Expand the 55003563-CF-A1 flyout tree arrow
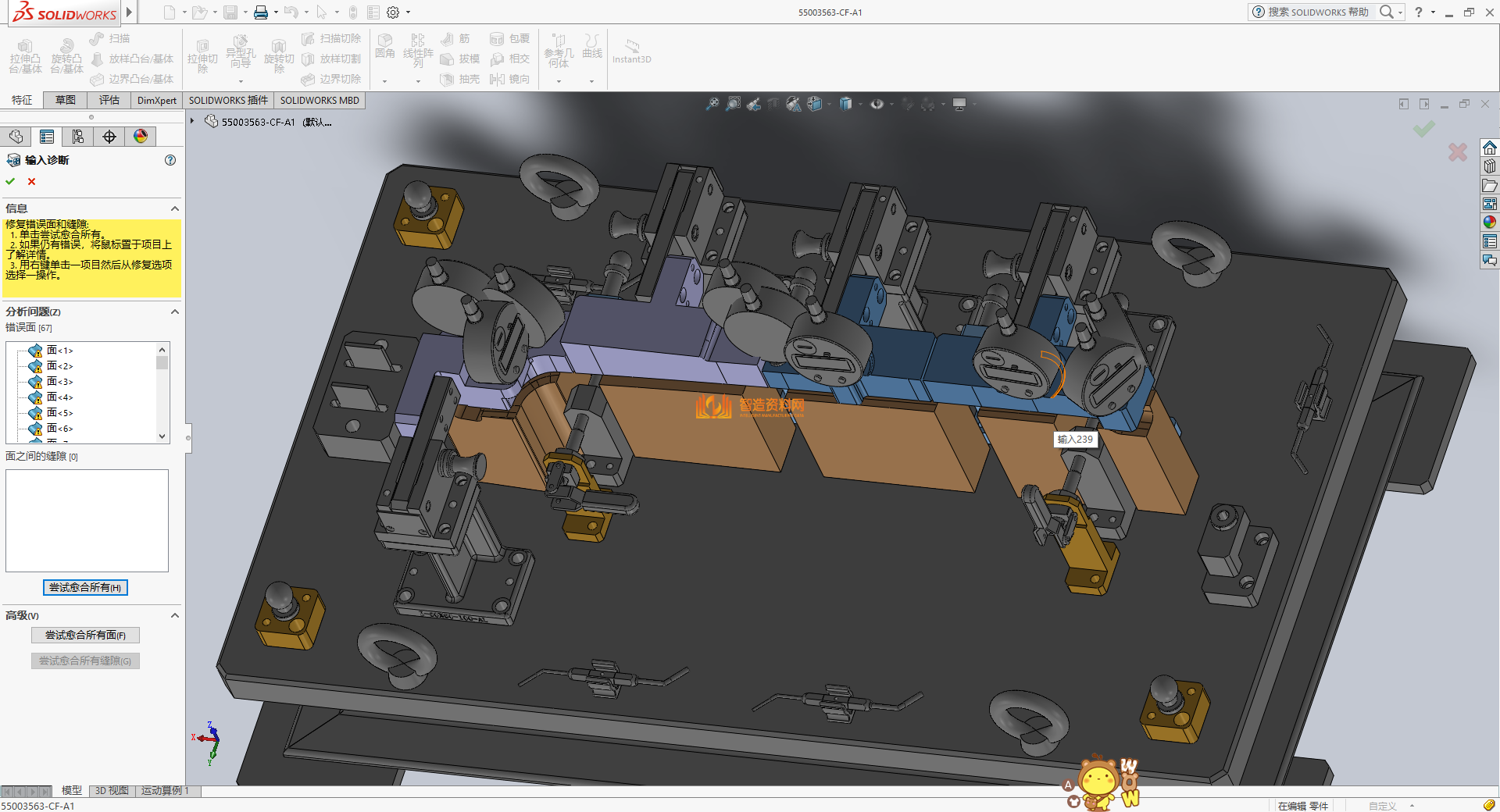1500x812 pixels. click(x=192, y=121)
